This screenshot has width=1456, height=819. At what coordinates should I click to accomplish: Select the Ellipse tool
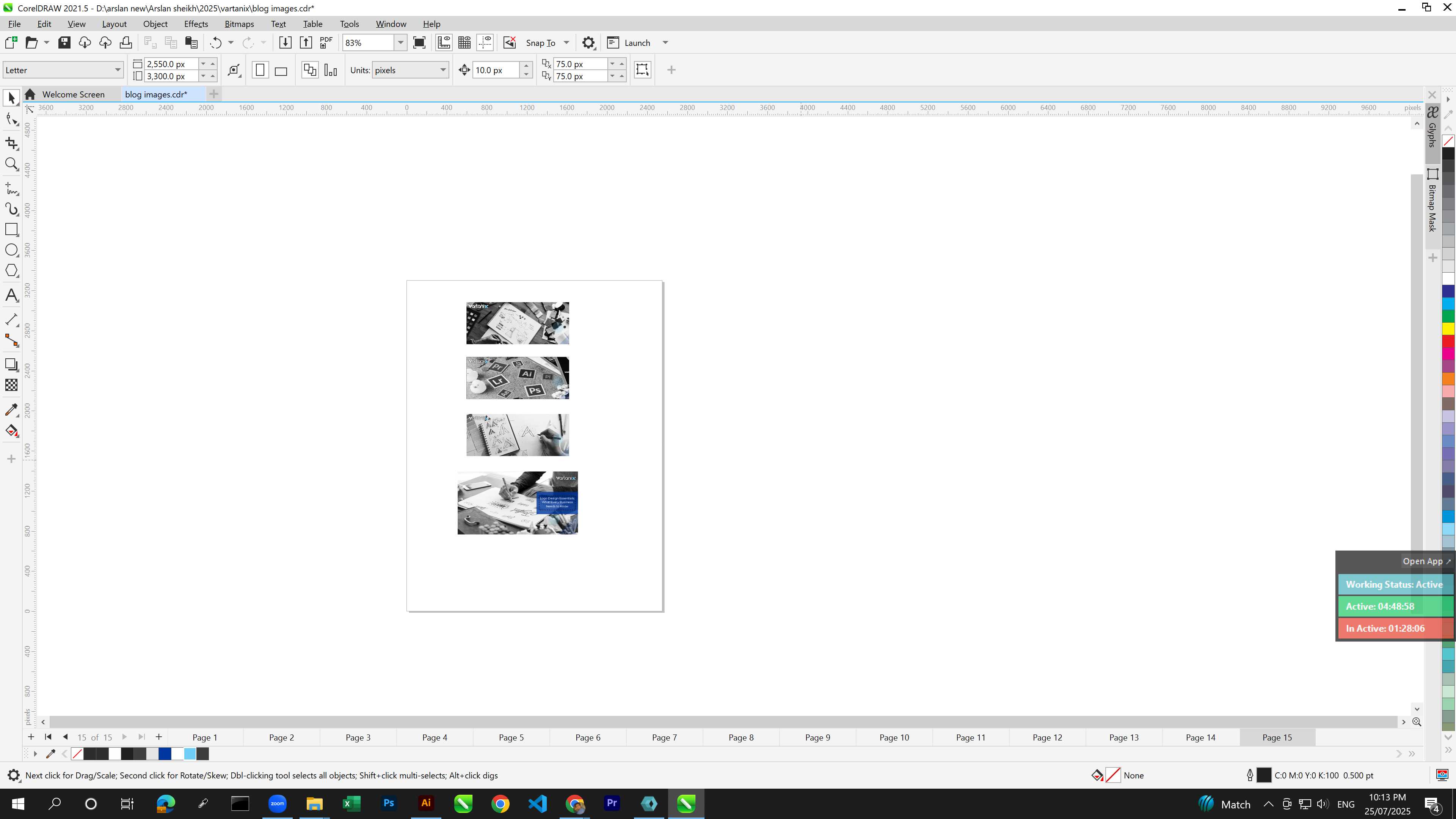pos(11,250)
